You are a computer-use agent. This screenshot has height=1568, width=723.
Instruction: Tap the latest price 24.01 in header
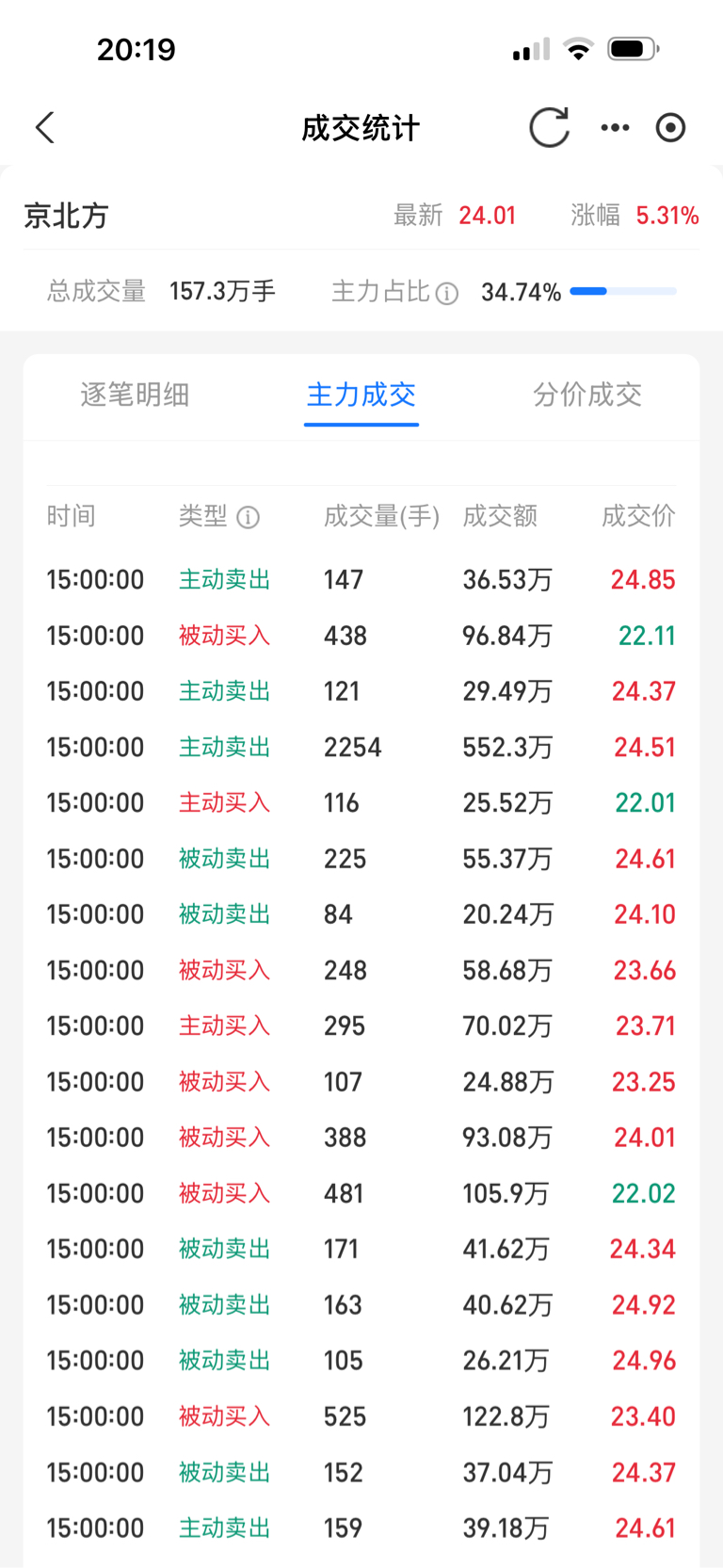tap(488, 216)
